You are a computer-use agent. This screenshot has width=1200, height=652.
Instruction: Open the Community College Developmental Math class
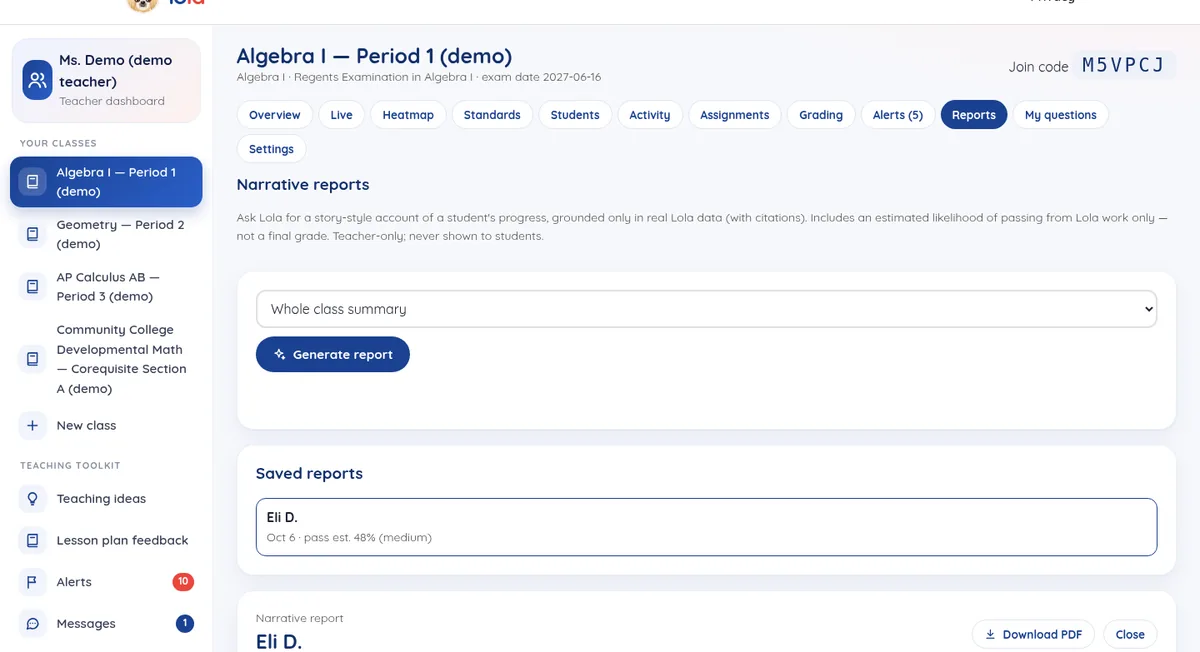click(106, 359)
